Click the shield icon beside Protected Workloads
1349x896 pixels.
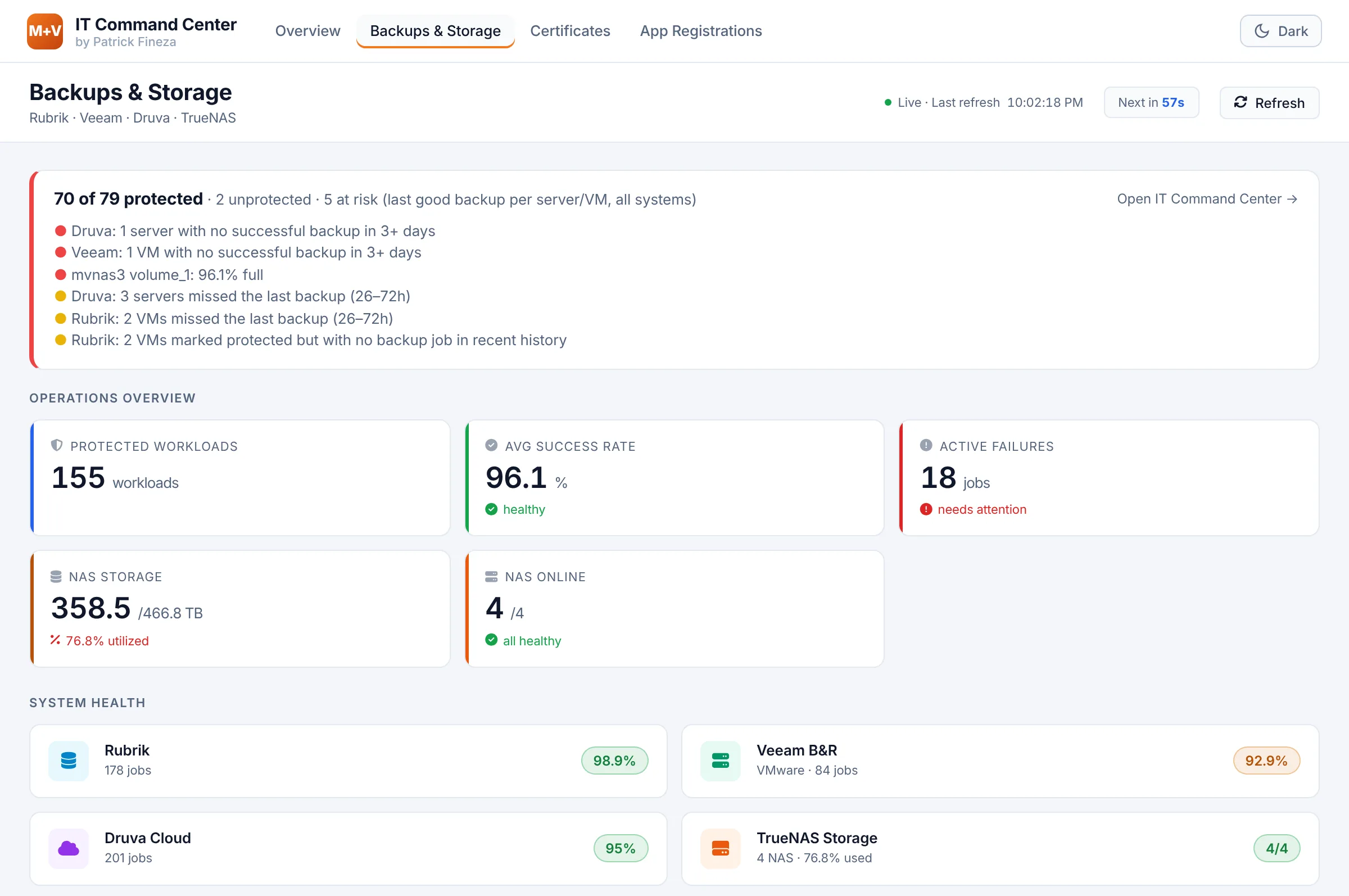pos(57,445)
